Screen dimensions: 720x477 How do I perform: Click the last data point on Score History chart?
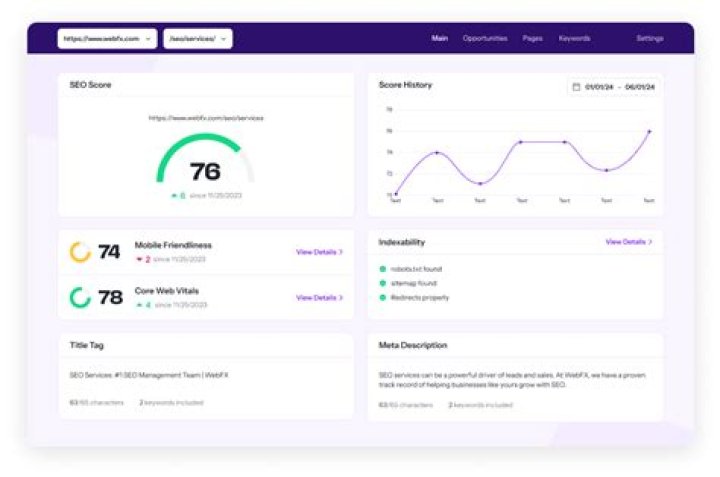tap(649, 131)
